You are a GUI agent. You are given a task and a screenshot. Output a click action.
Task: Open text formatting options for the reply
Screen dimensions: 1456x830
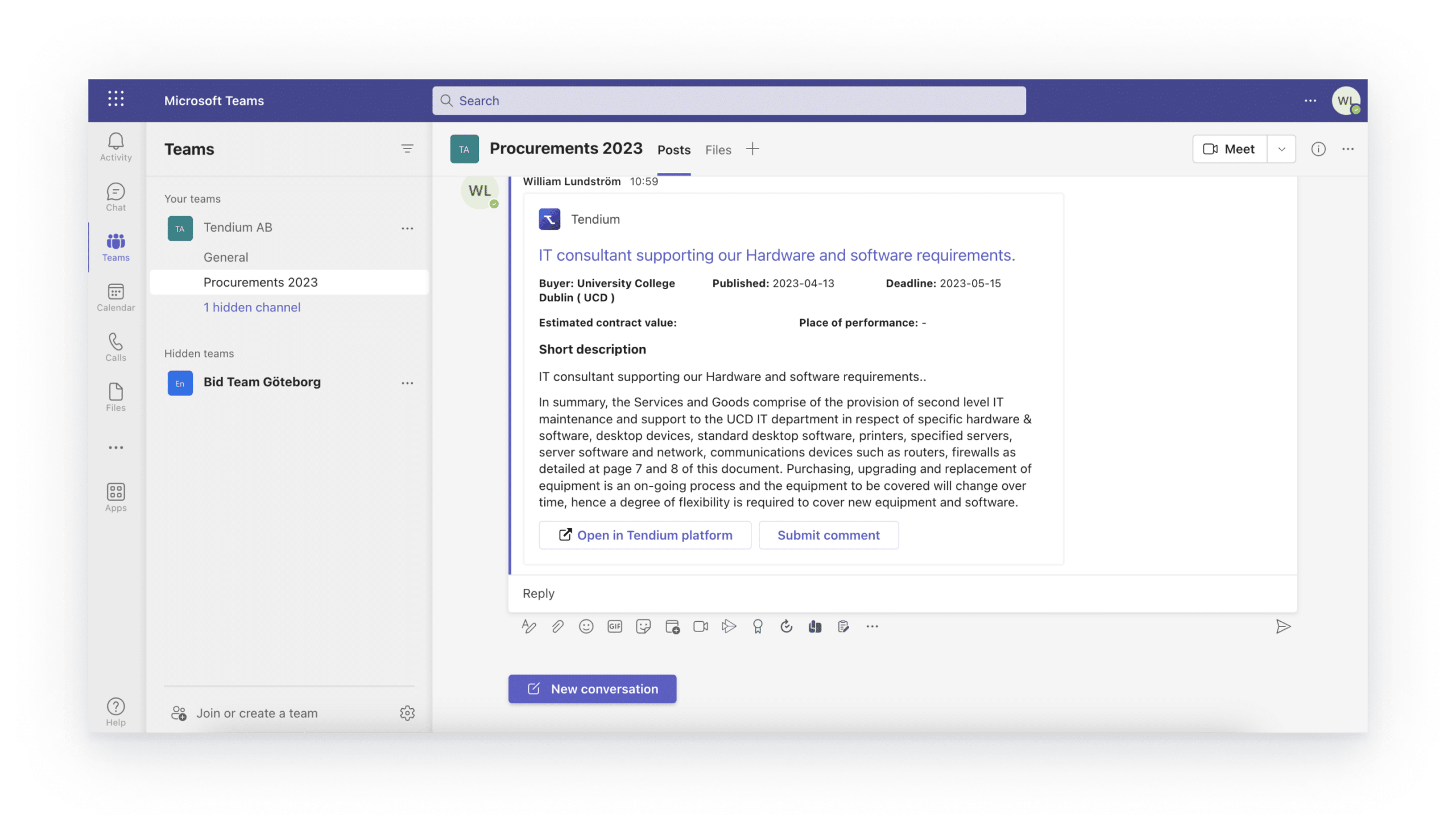click(528, 626)
